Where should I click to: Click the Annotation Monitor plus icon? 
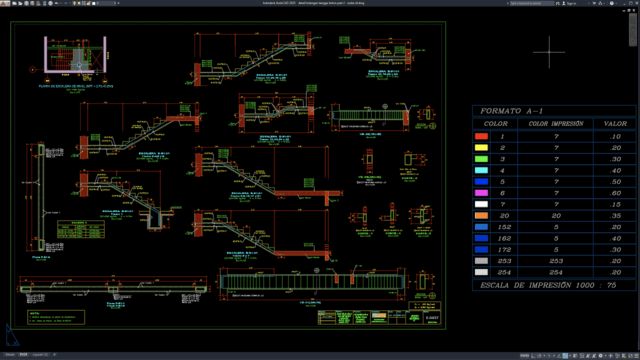611,356
